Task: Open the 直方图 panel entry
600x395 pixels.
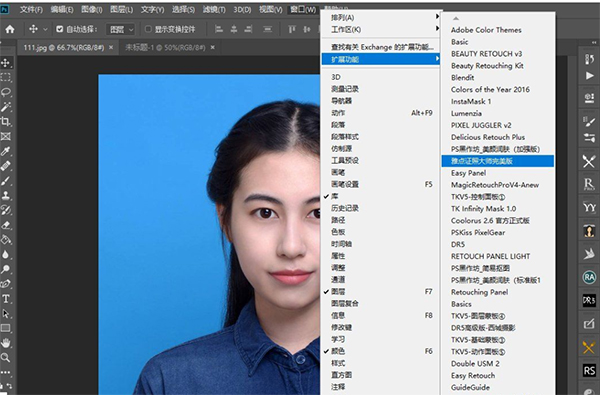Action: (380, 375)
